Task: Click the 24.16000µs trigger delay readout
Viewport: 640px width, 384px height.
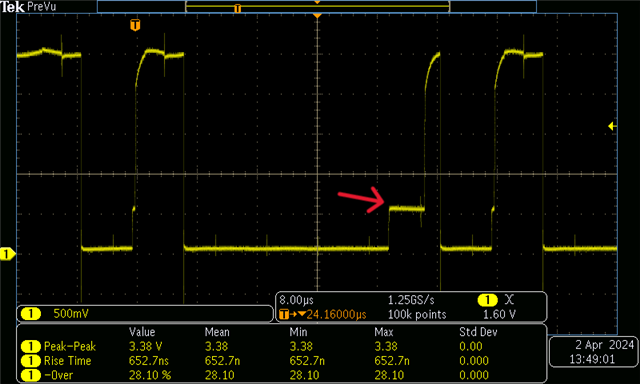Action: (336, 315)
